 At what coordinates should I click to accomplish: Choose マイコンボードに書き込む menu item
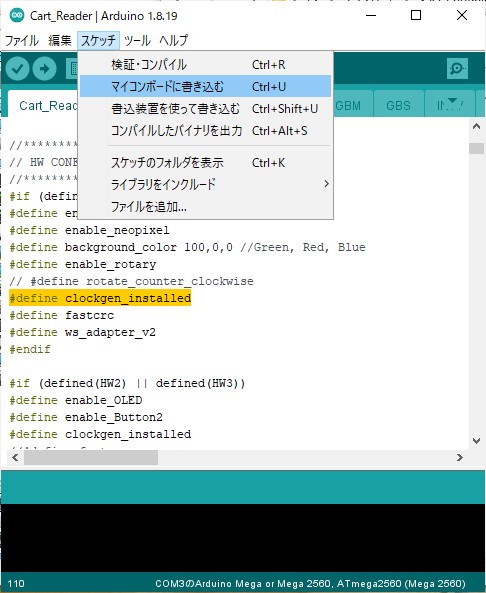[x=205, y=87]
